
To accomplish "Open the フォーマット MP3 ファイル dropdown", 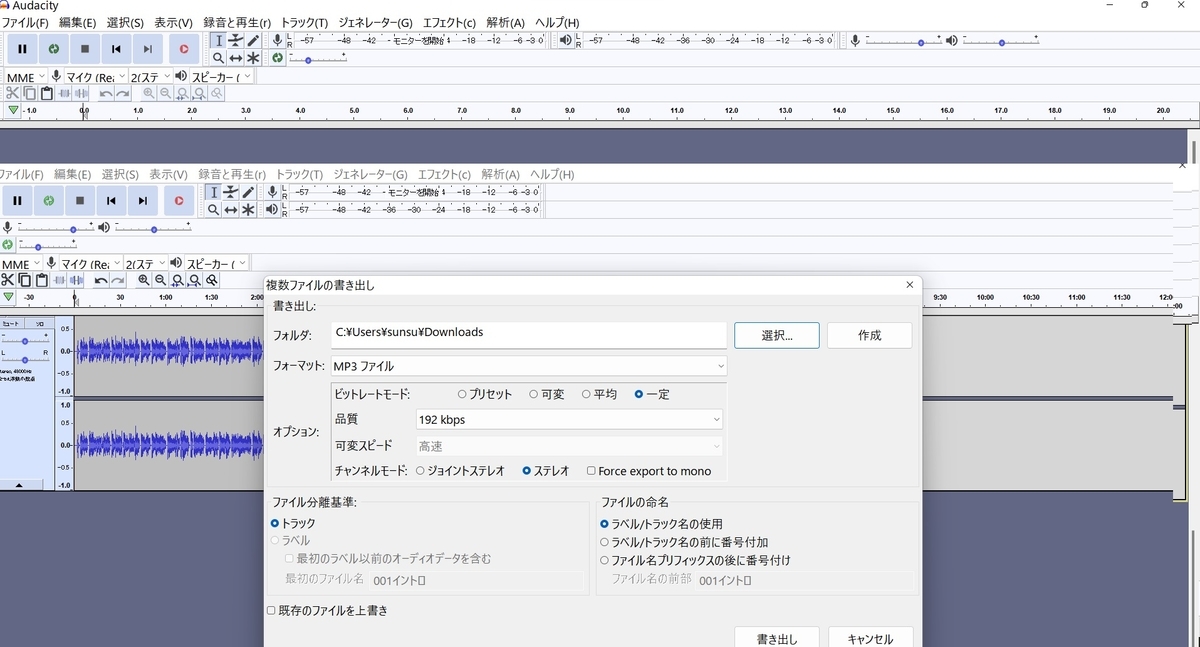I will click(x=529, y=366).
